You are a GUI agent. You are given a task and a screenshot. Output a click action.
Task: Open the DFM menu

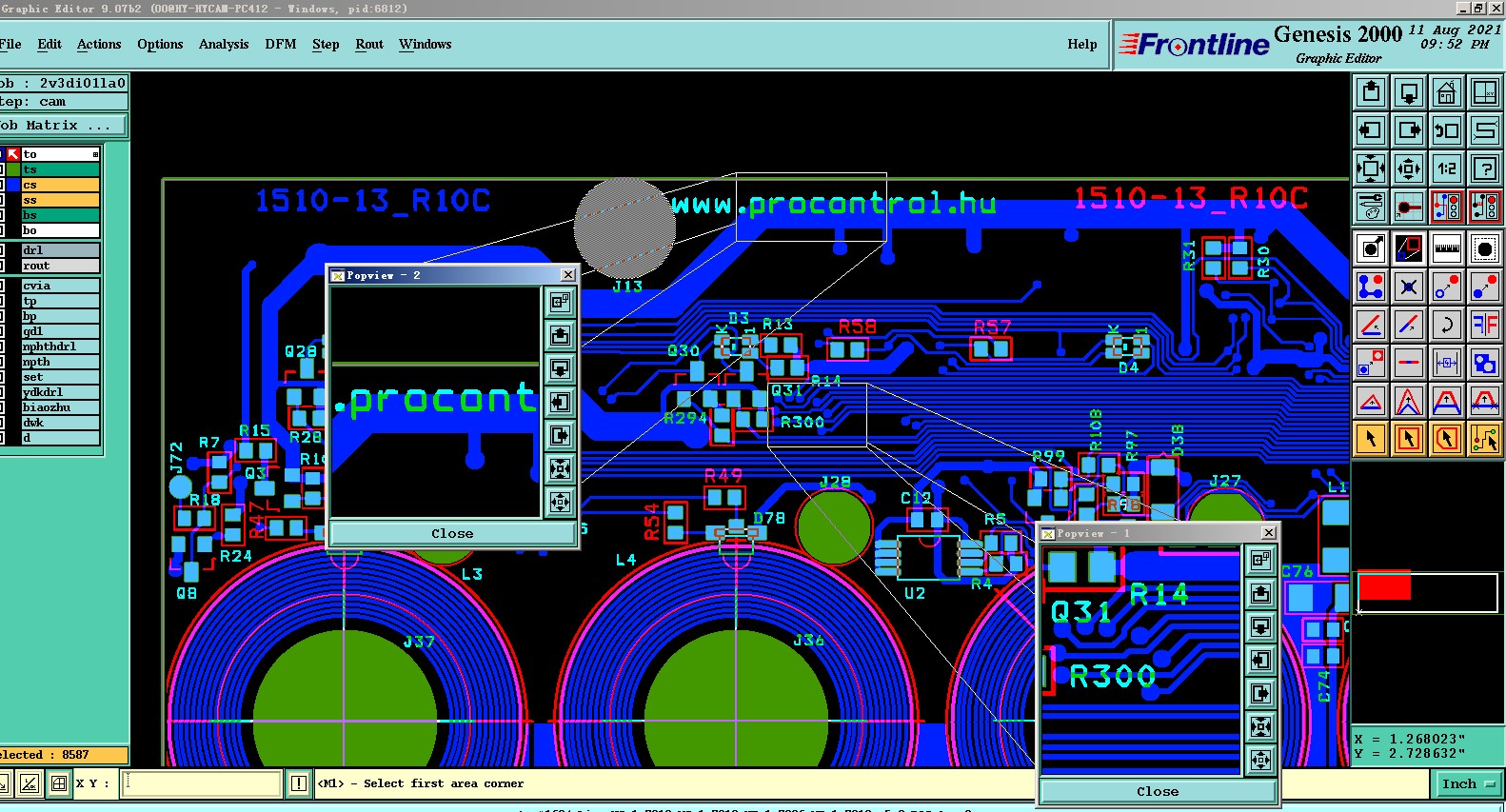pos(281,44)
